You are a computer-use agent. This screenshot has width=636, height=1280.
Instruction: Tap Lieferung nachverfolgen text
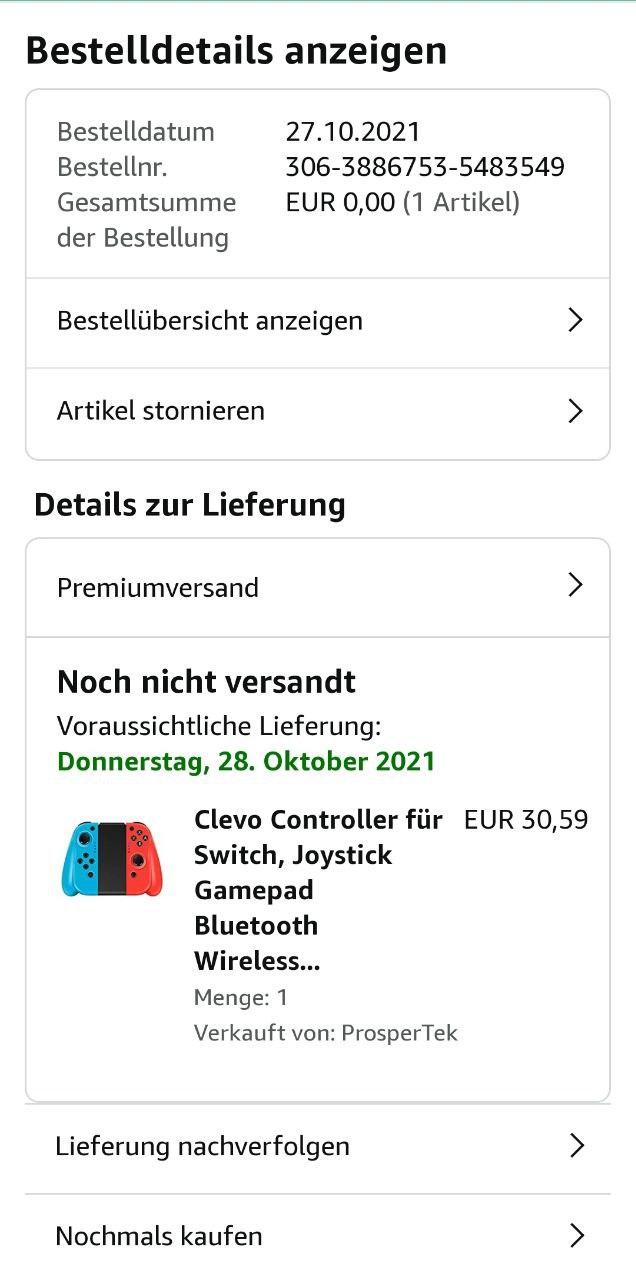(203, 1146)
